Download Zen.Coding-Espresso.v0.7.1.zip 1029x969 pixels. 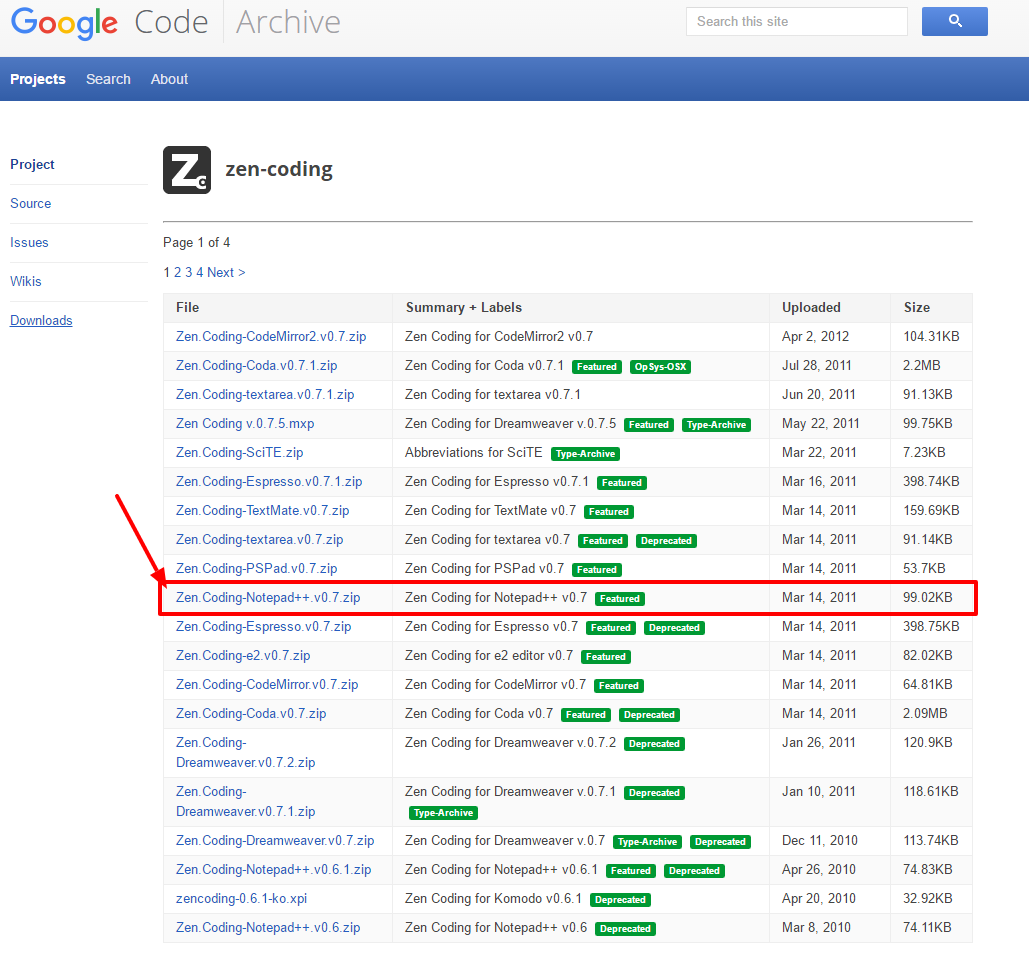click(269, 482)
